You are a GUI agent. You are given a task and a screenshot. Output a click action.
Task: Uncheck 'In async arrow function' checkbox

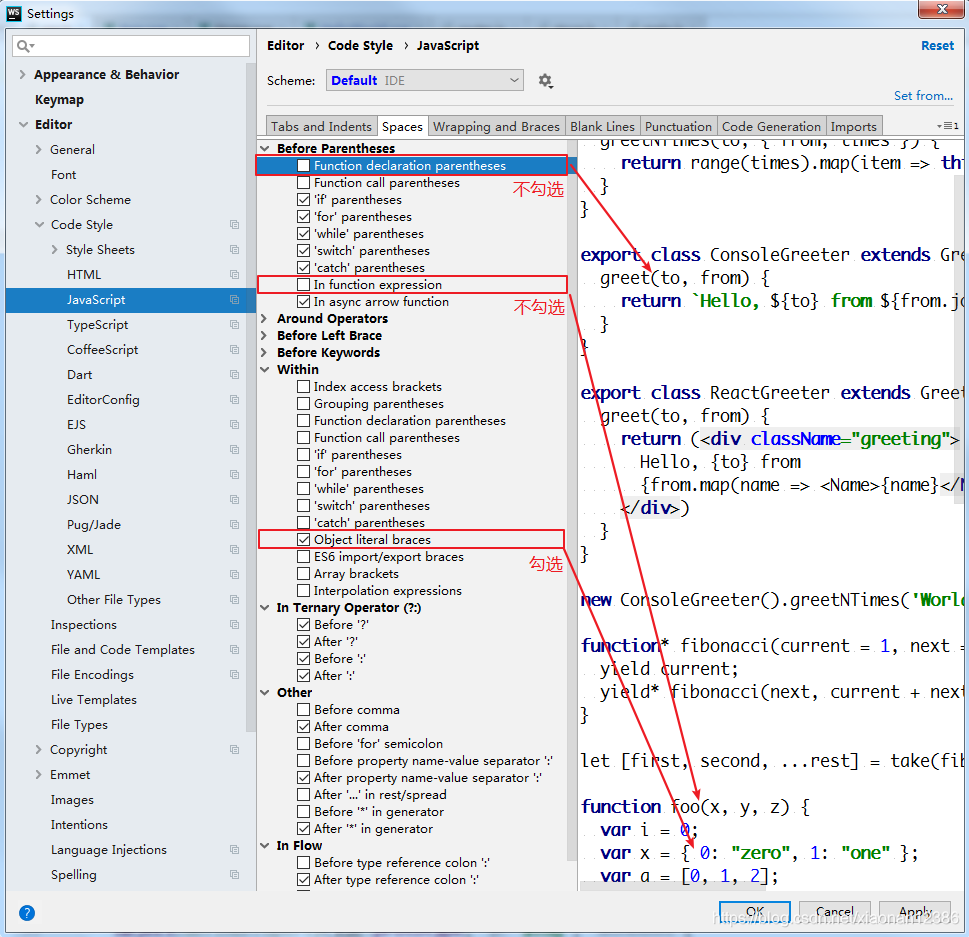303,302
